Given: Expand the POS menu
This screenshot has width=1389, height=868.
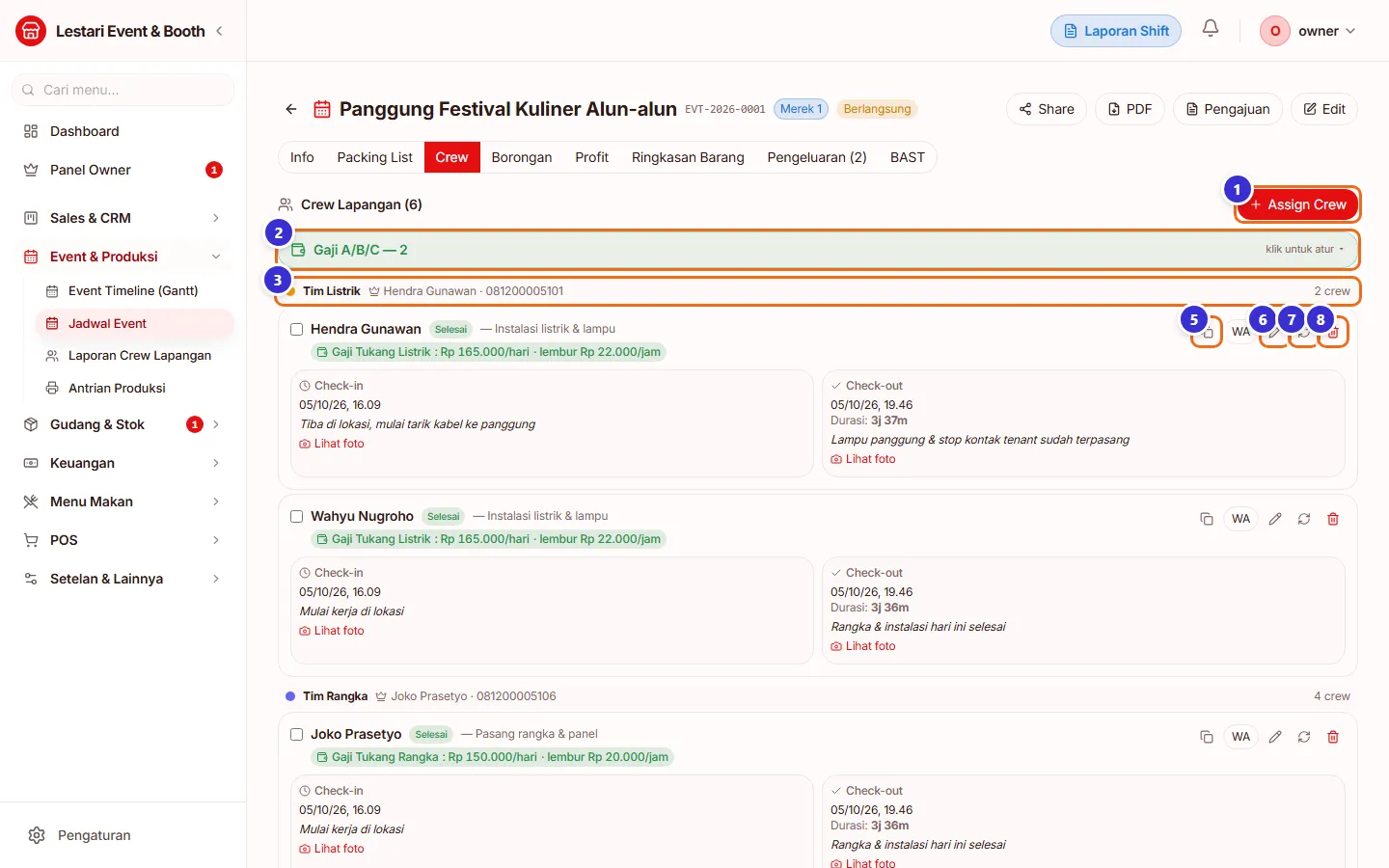Looking at the screenshot, I should pyautogui.click(x=123, y=540).
